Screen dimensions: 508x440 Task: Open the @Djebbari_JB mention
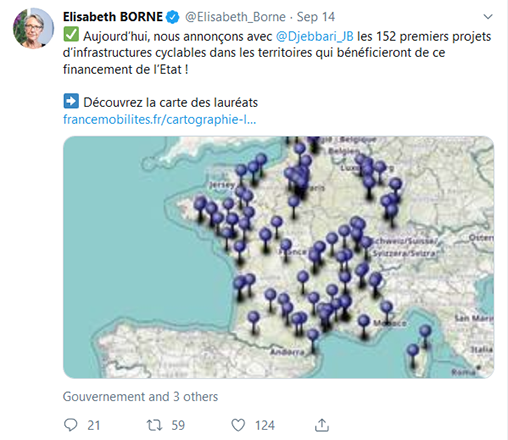click(x=315, y=36)
